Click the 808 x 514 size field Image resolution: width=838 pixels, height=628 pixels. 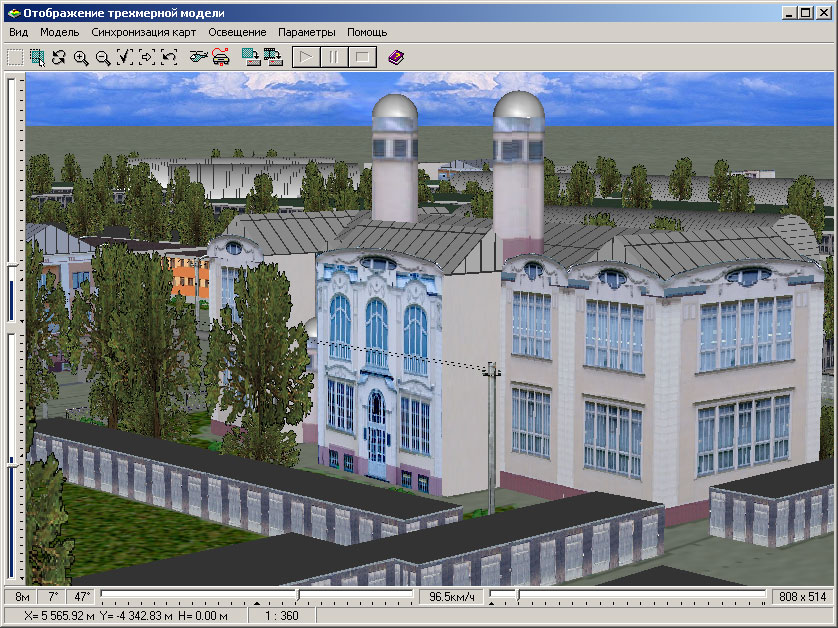(802, 596)
